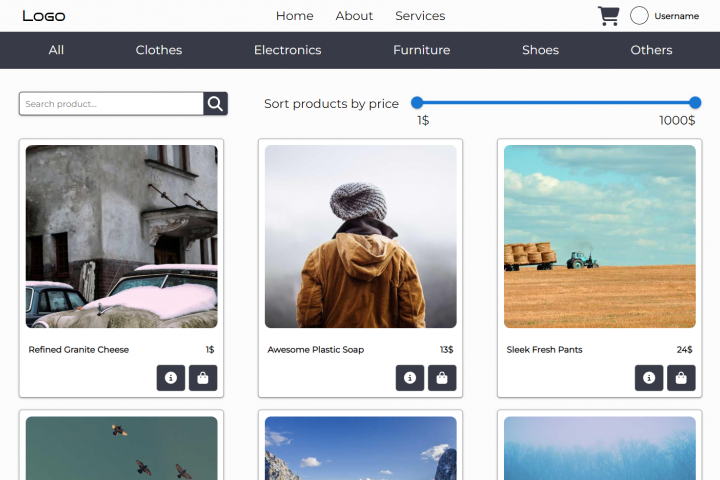Click the middle of price slider track
This screenshot has width=720, height=480.
click(556, 102)
